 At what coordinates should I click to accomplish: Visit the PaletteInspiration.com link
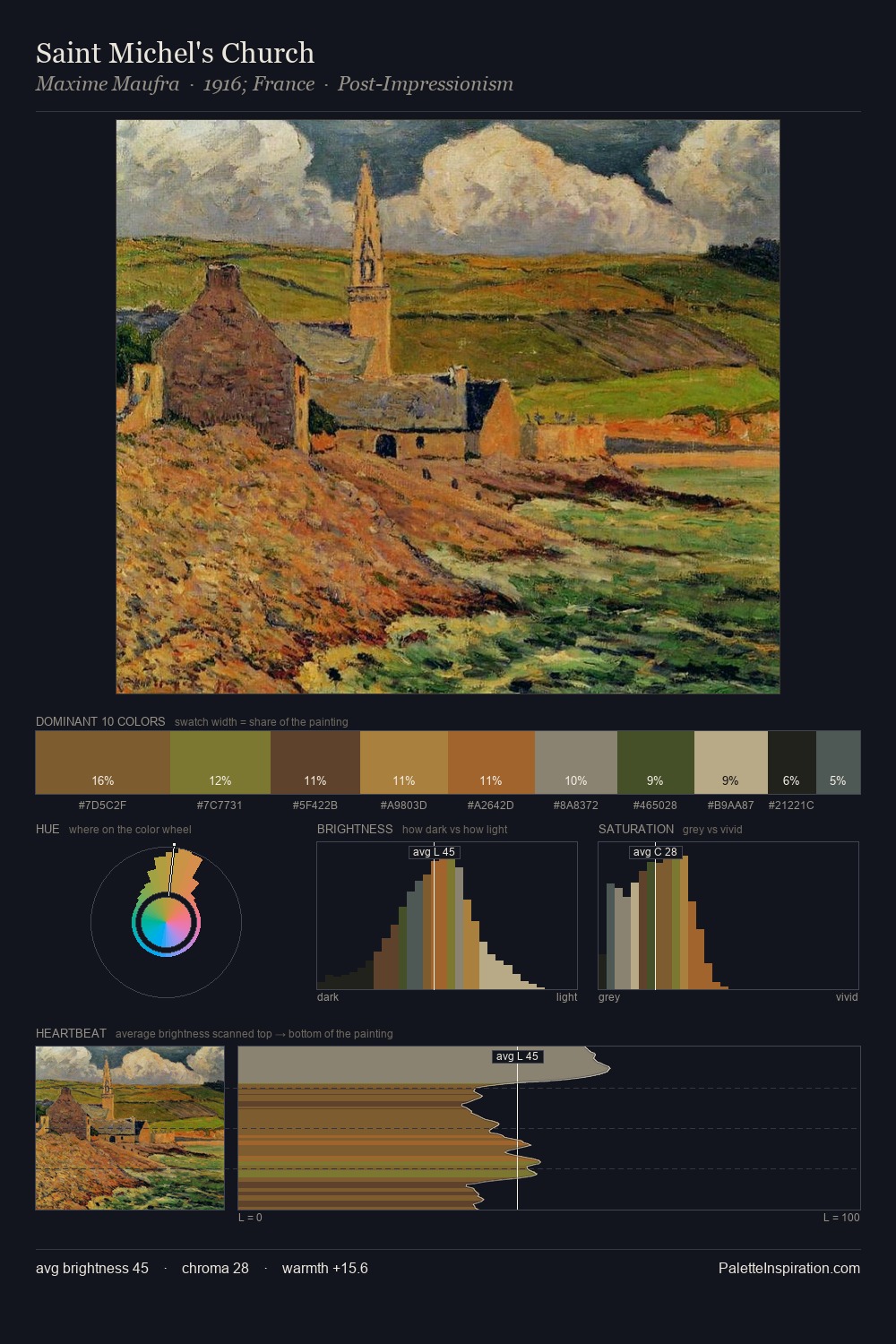[789, 1268]
